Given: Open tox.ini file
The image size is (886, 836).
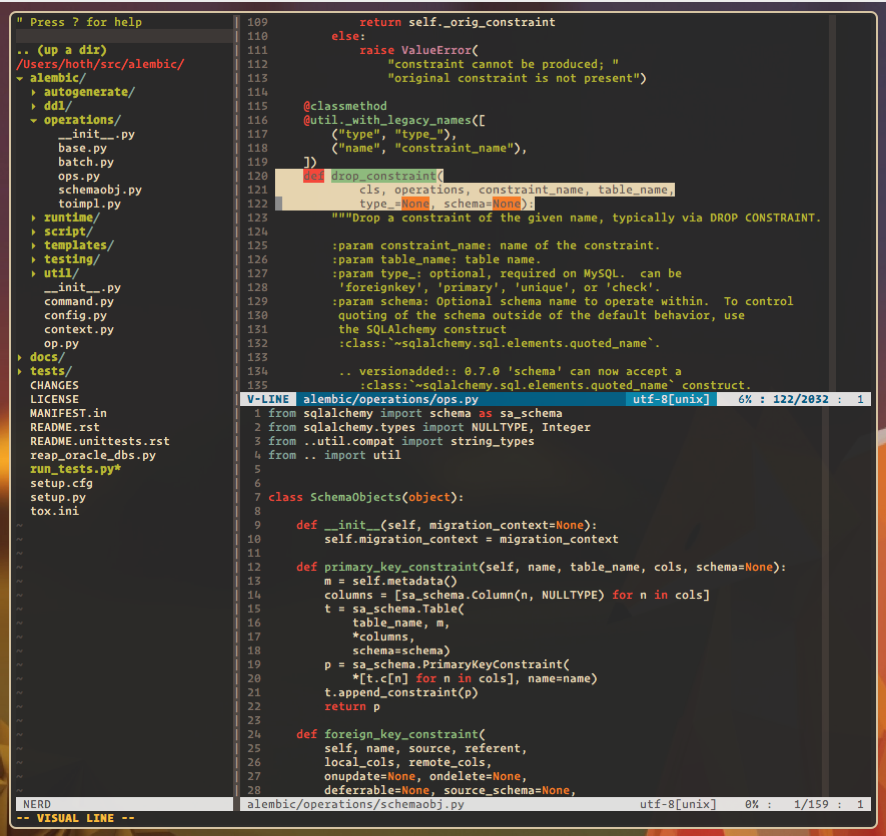Looking at the screenshot, I should tap(55, 511).
